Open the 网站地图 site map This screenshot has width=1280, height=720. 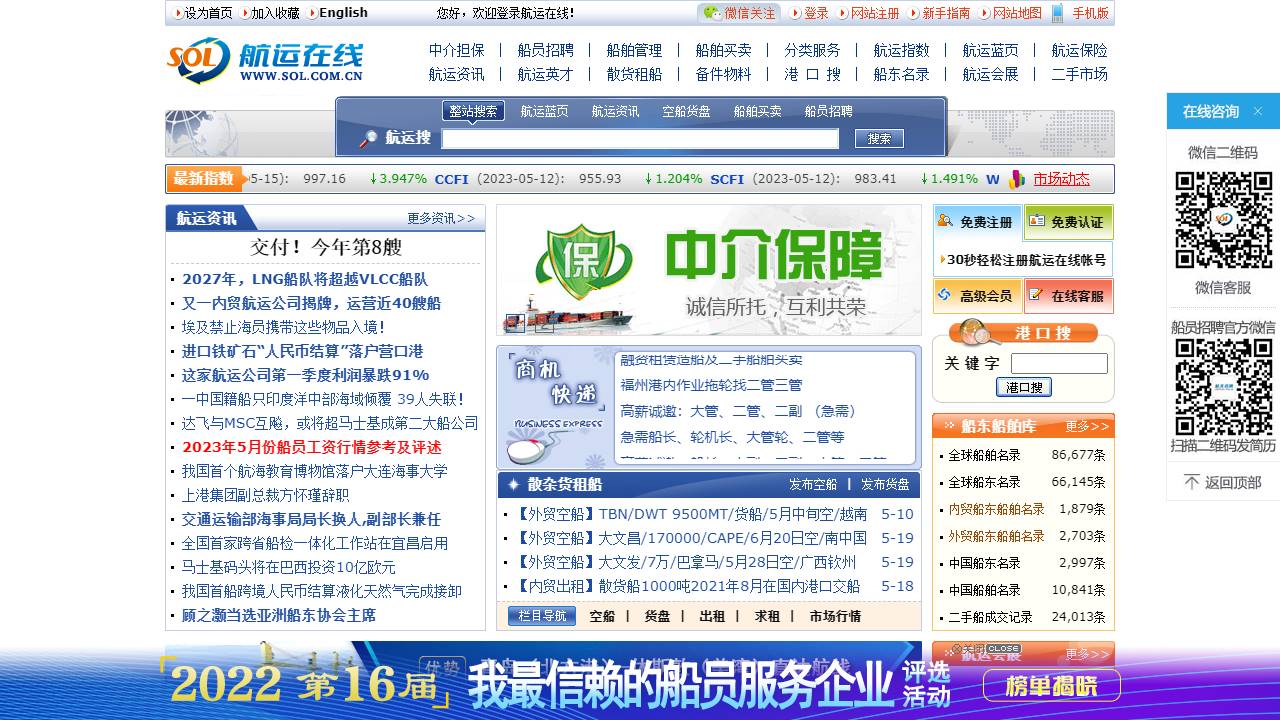coord(1017,13)
